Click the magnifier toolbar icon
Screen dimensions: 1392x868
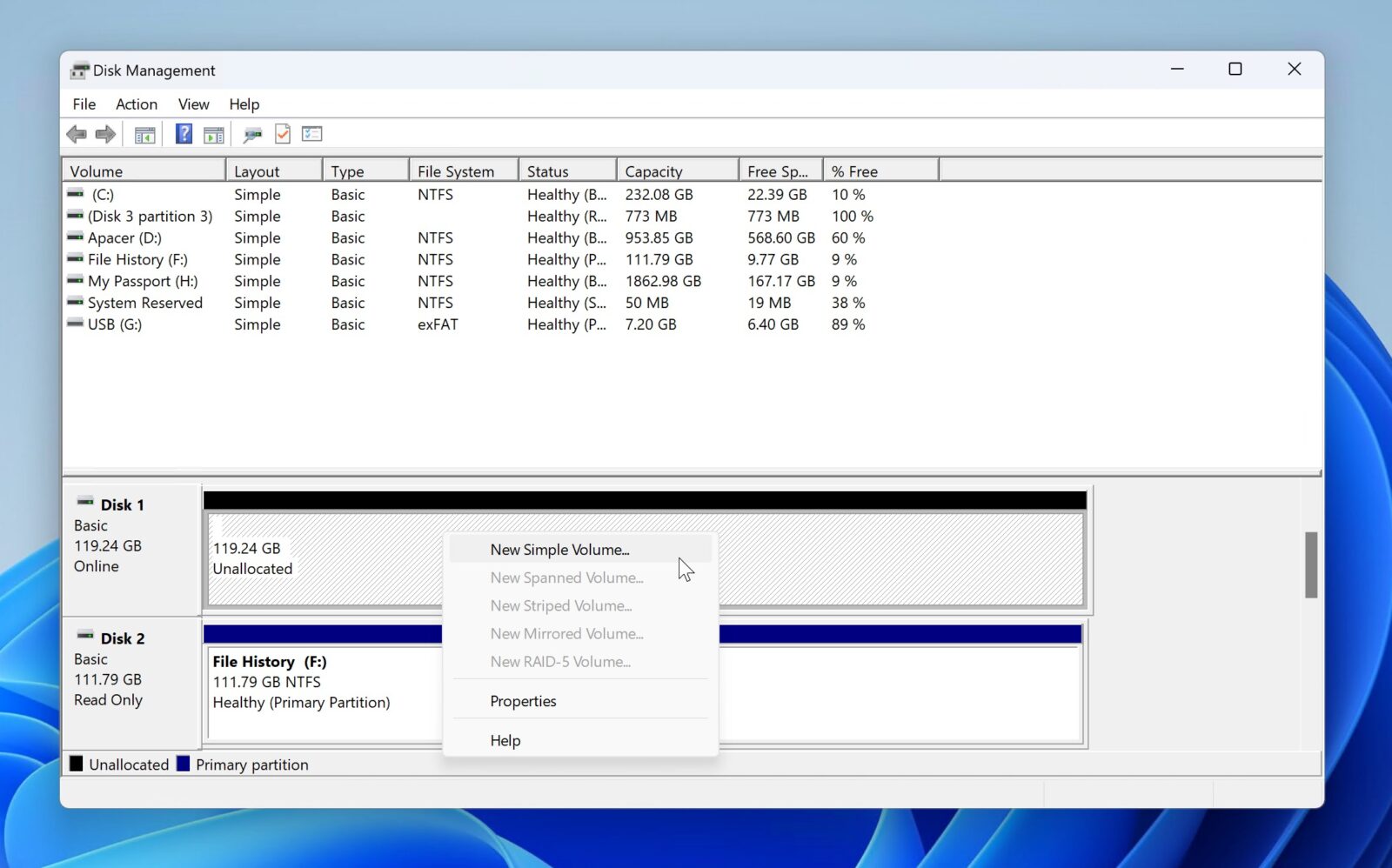[252, 133]
